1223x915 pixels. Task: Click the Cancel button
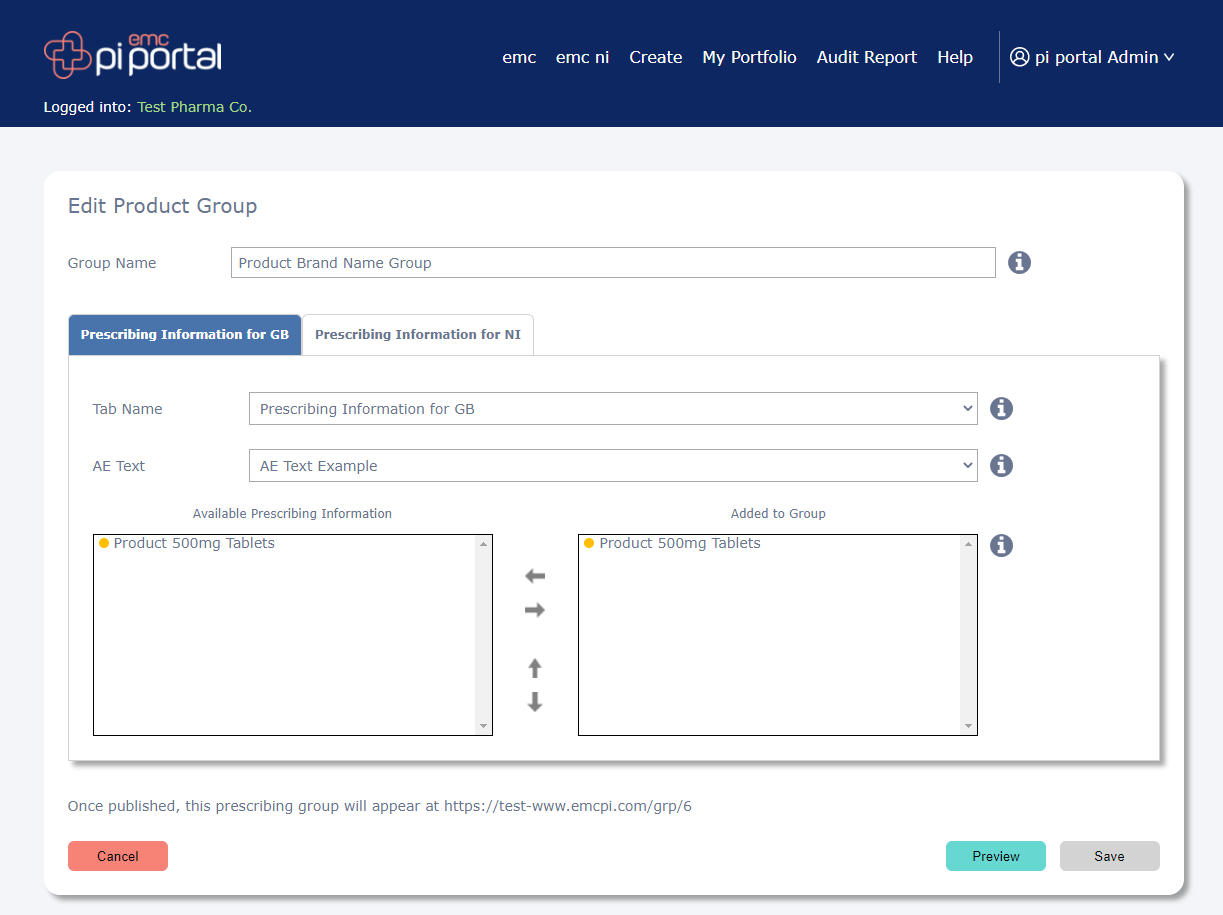coord(118,856)
